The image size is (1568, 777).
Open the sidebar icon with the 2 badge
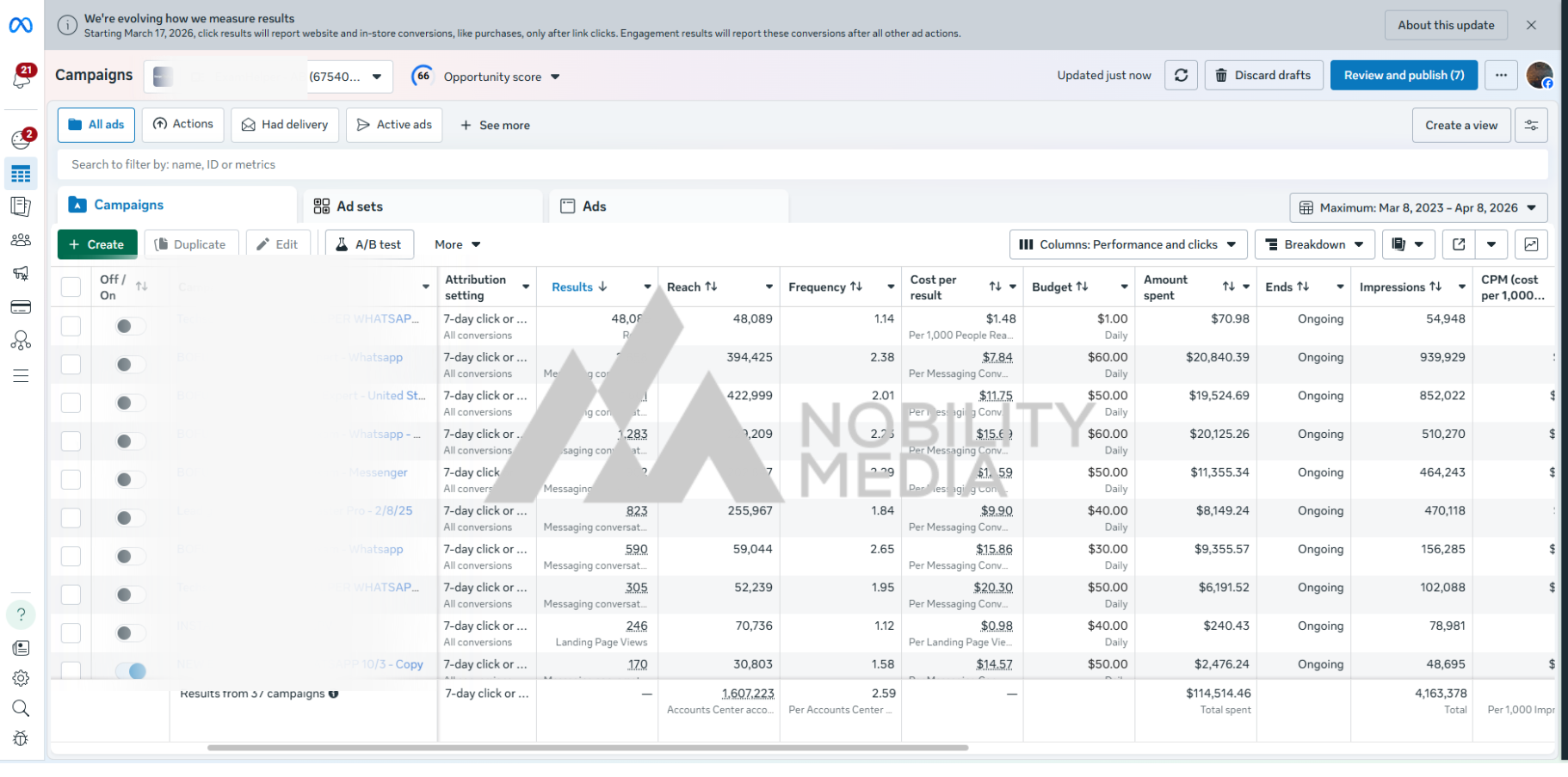point(22,139)
